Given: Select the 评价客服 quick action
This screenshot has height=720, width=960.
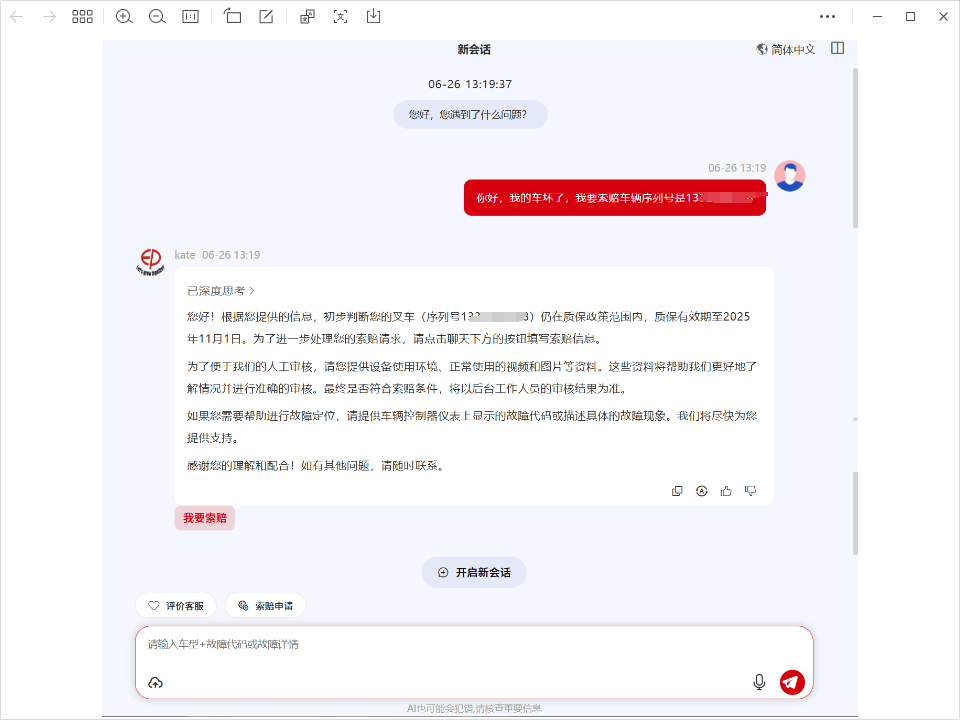Looking at the screenshot, I should (176, 606).
